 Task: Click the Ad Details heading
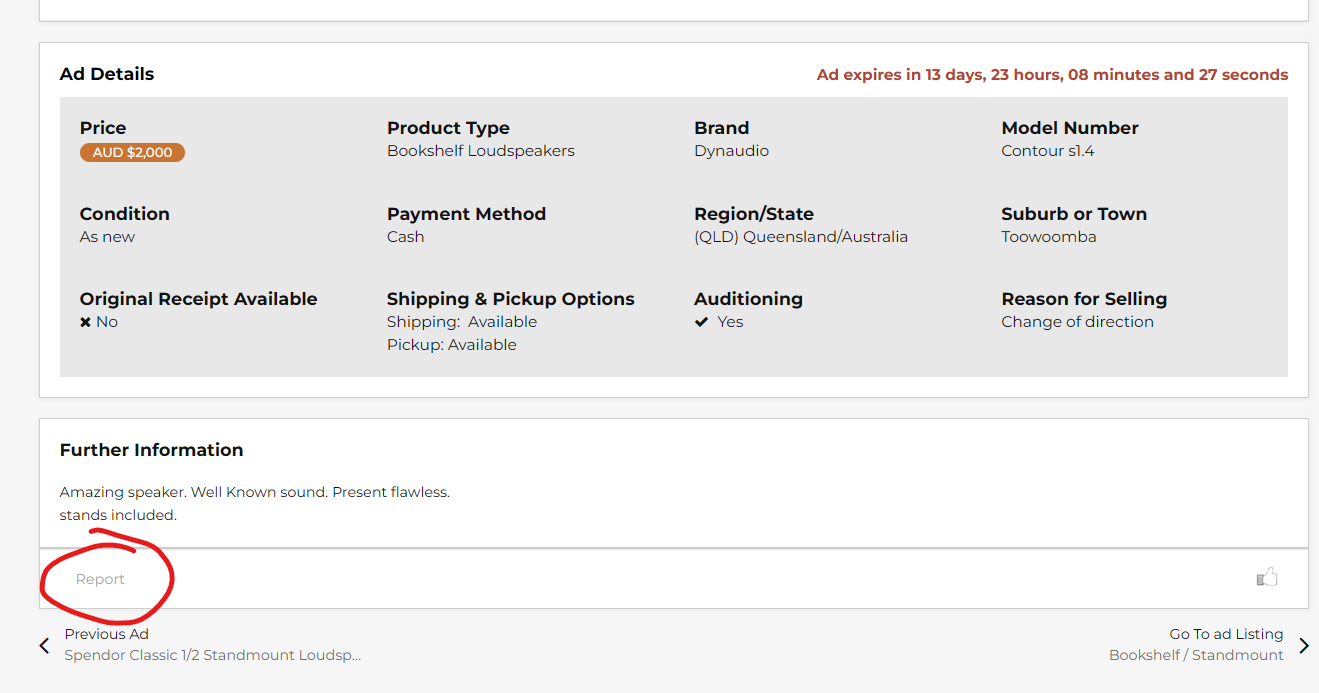point(107,74)
